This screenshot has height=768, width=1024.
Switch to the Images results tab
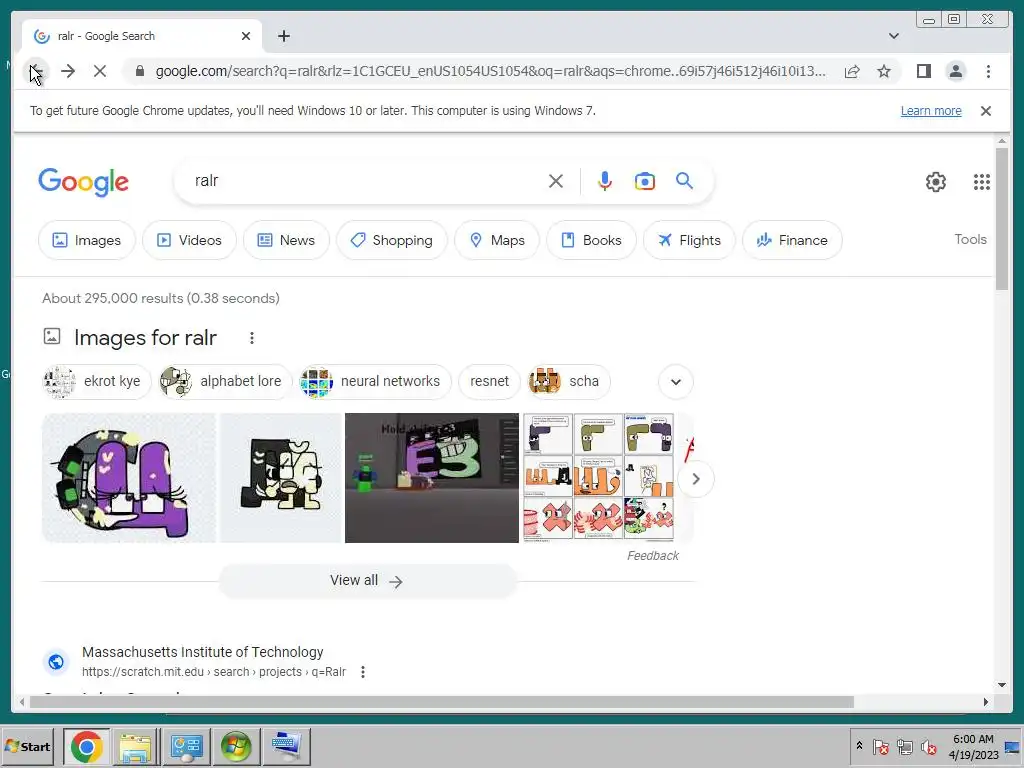(x=87, y=240)
